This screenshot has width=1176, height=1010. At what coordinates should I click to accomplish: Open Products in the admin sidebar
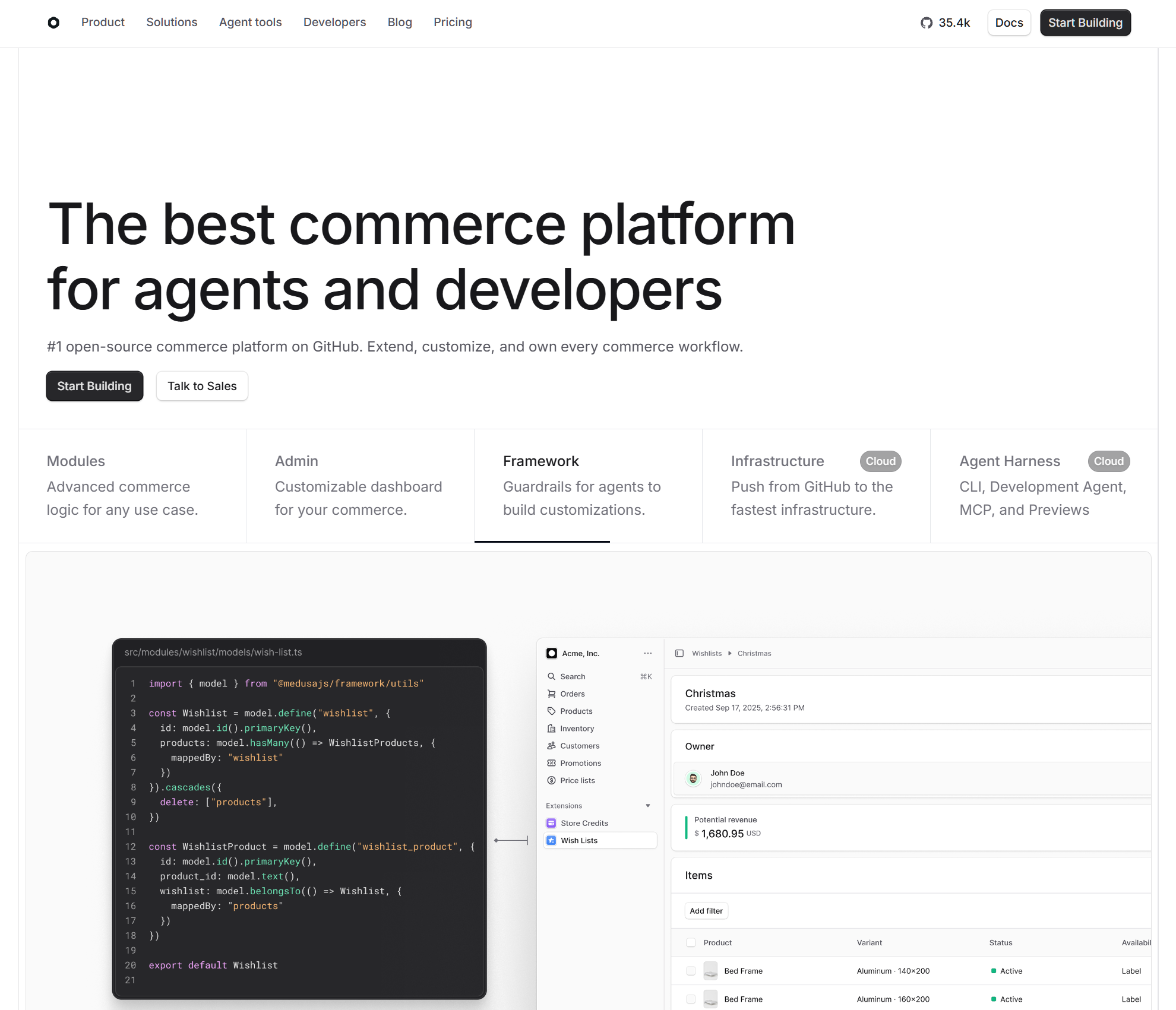point(600,711)
